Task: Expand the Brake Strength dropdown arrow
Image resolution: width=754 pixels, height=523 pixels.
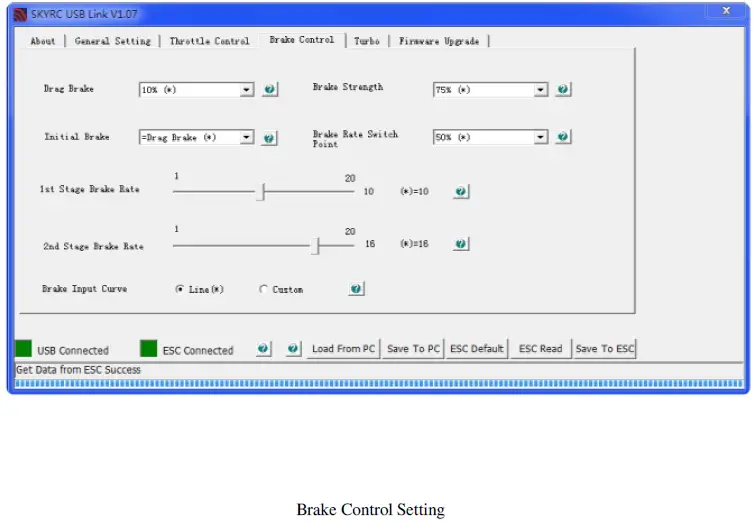Action: point(540,90)
